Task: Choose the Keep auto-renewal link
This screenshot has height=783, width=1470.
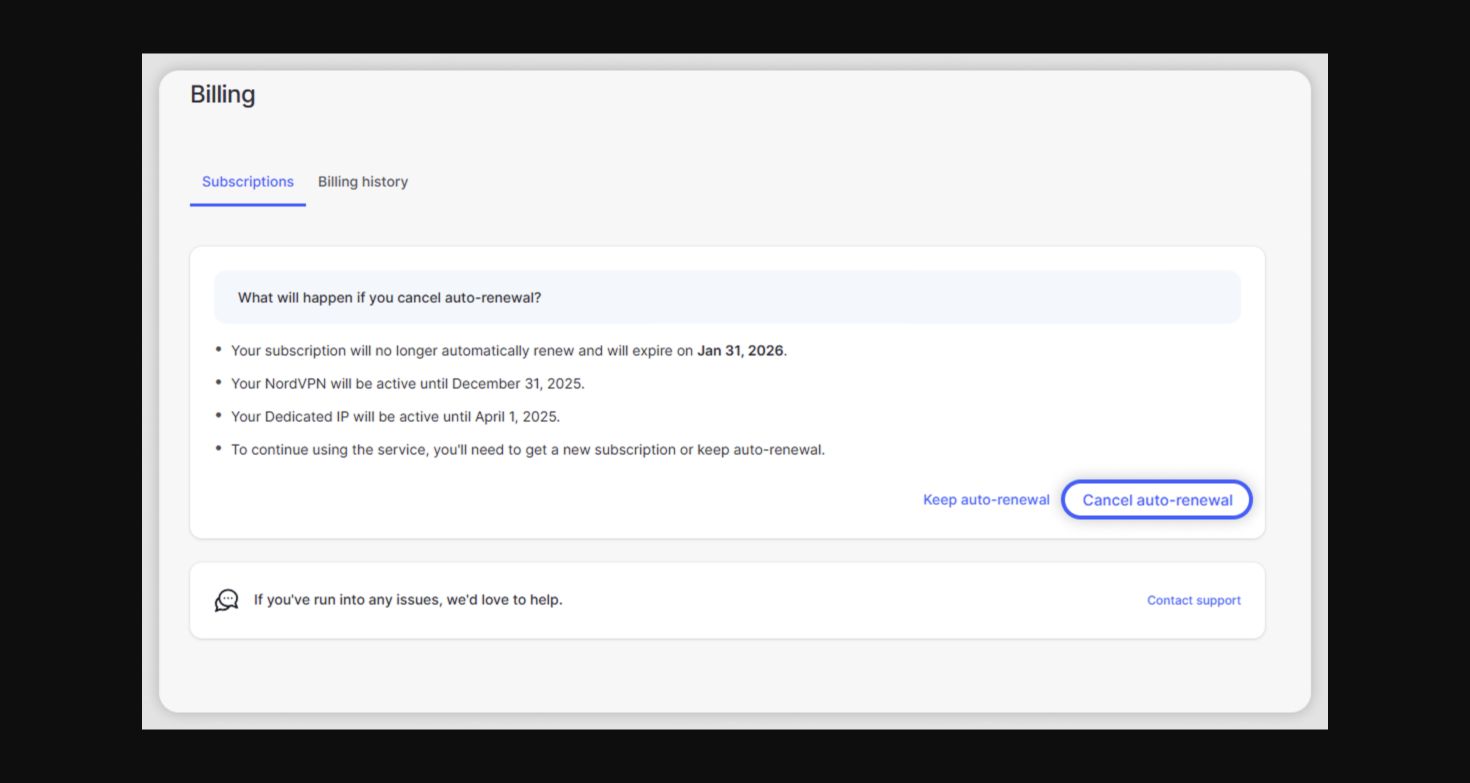Action: click(986, 500)
